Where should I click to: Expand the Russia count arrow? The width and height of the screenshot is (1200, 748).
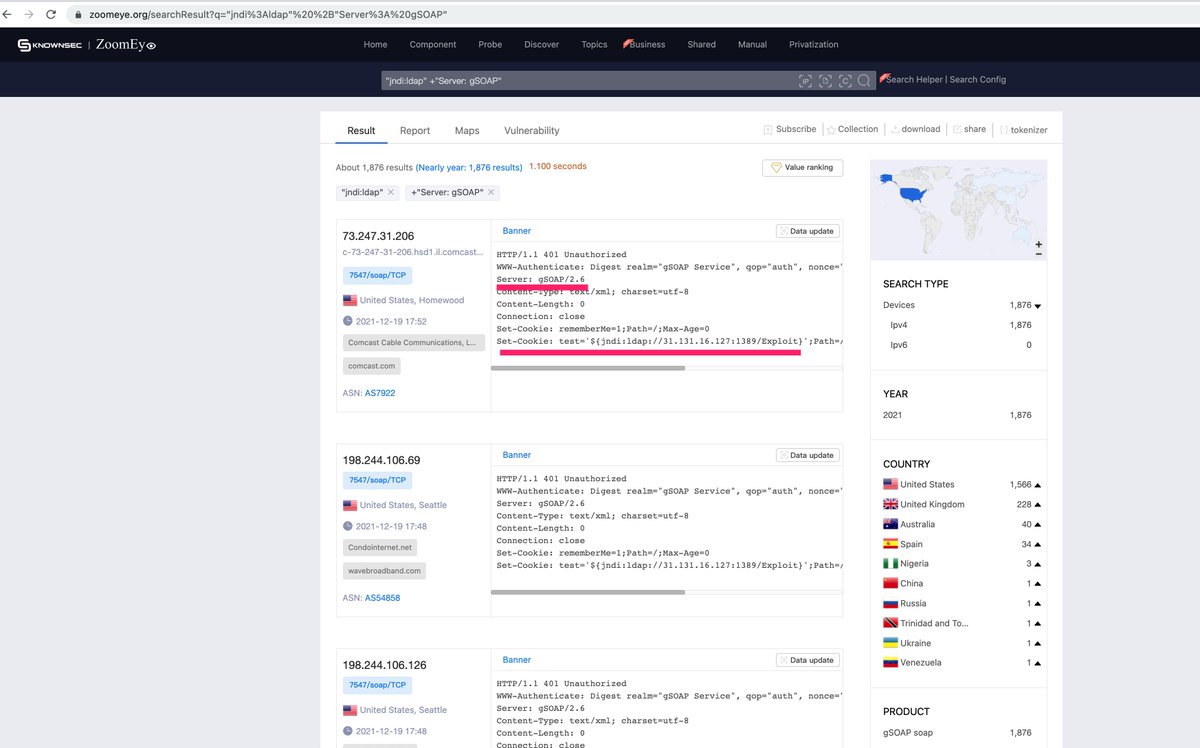tap(1038, 603)
